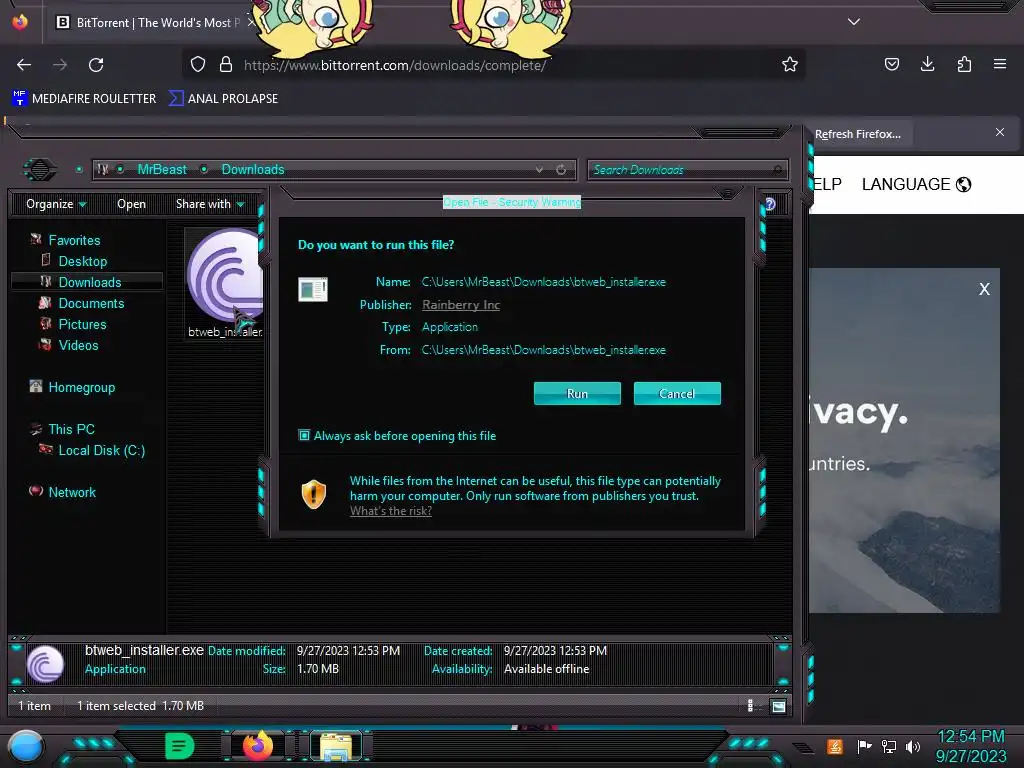Bookmark page with star icon

(790, 64)
